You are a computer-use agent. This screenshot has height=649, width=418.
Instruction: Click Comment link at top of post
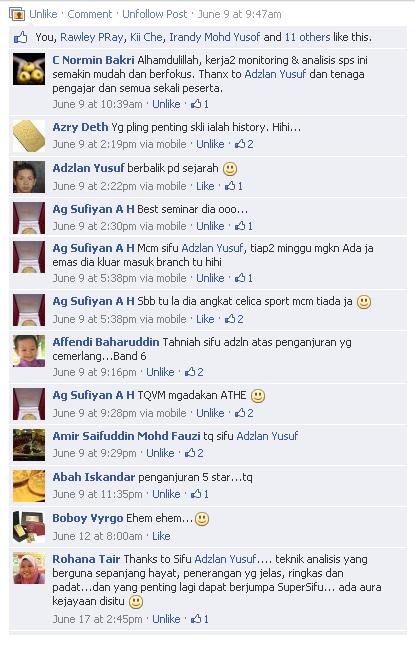click(x=89, y=14)
